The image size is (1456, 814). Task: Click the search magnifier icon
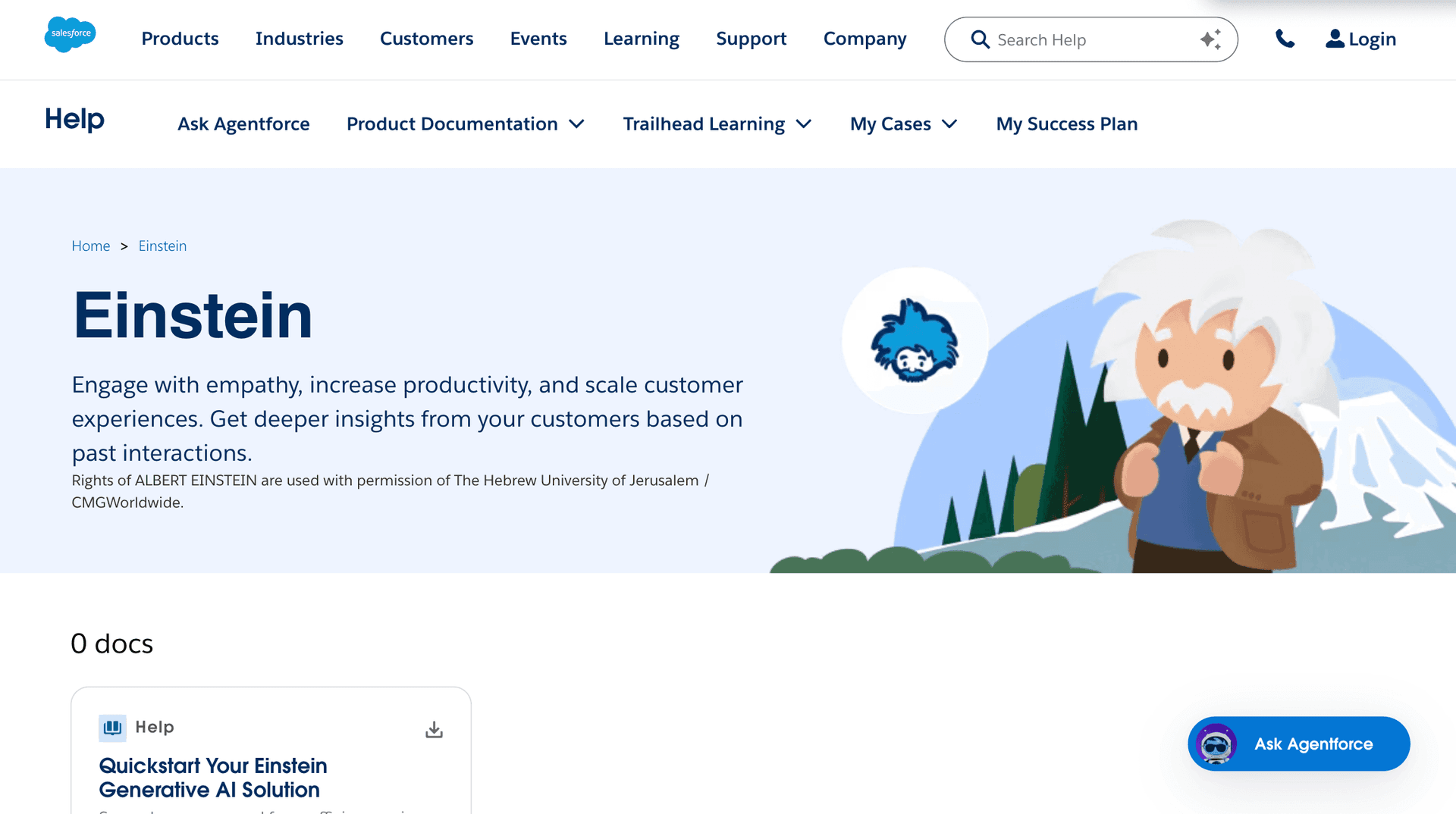click(980, 39)
